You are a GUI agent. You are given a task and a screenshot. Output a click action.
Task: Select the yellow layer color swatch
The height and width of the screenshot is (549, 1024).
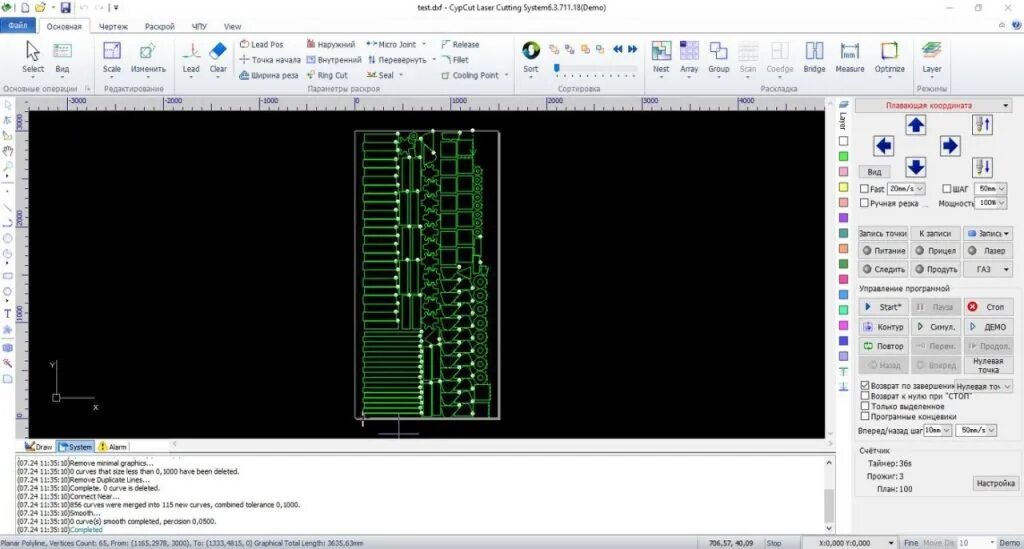(843, 187)
